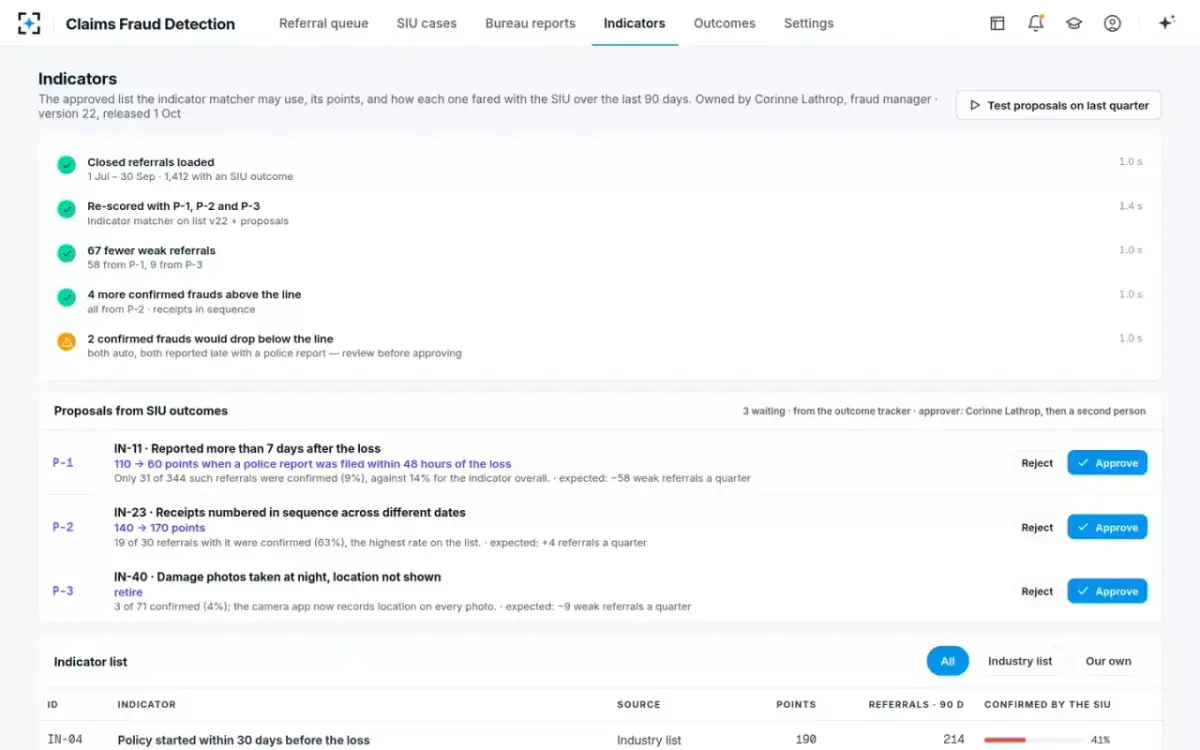Viewport: 1200px width, 750px height.
Task: Reject proposal P-3 for IN-40
Action: 1037,591
